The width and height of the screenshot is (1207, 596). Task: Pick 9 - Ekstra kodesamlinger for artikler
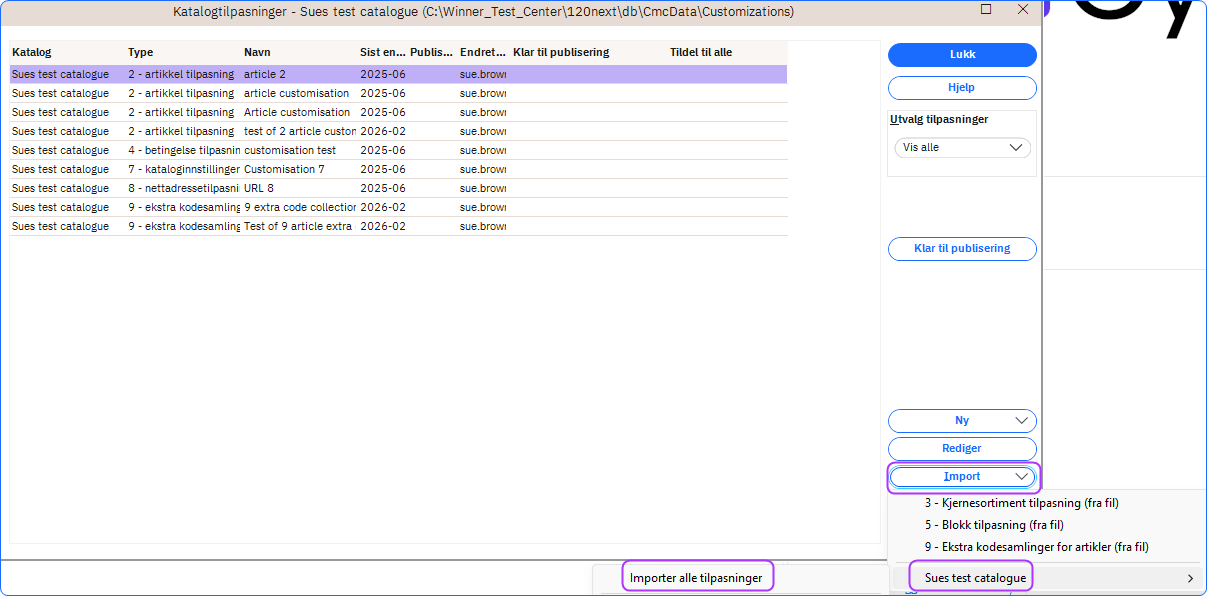1036,547
